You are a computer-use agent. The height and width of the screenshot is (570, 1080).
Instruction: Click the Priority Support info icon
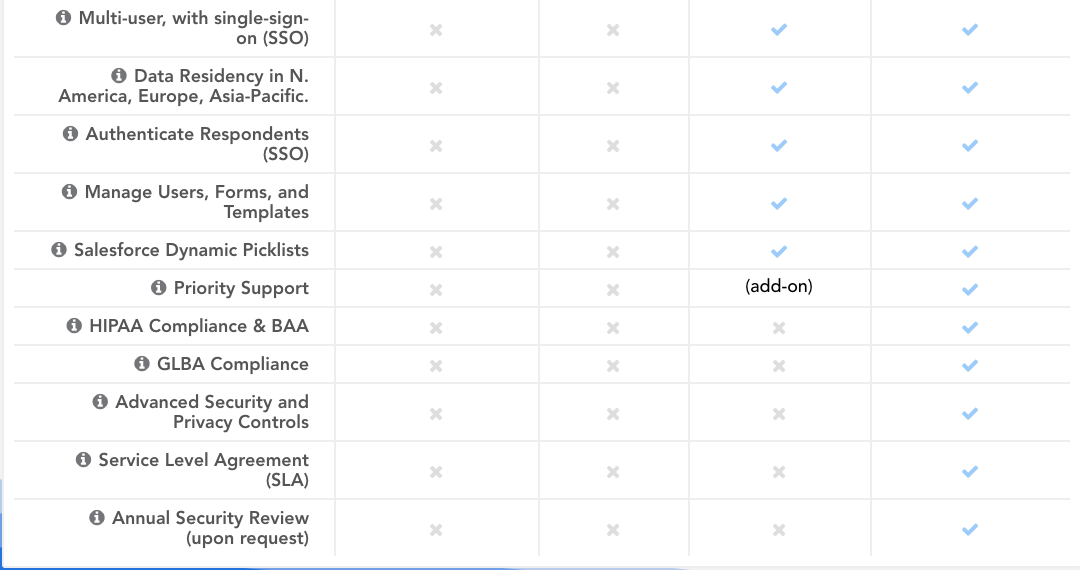[158, 288]
